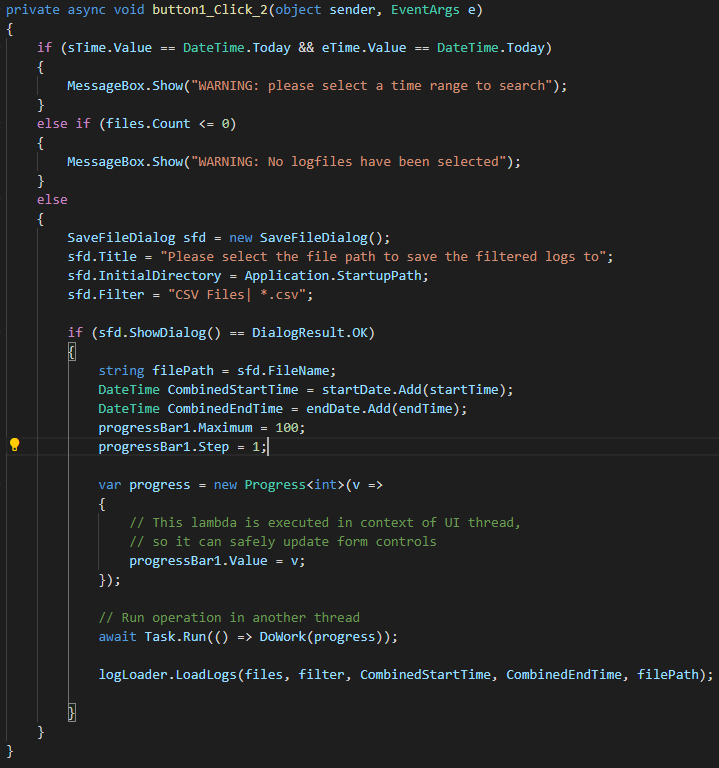Click progressBar1.Value assignment
The width and height of the screenshot is (719, 768).
pyautogui.click(x=217, y=560)
